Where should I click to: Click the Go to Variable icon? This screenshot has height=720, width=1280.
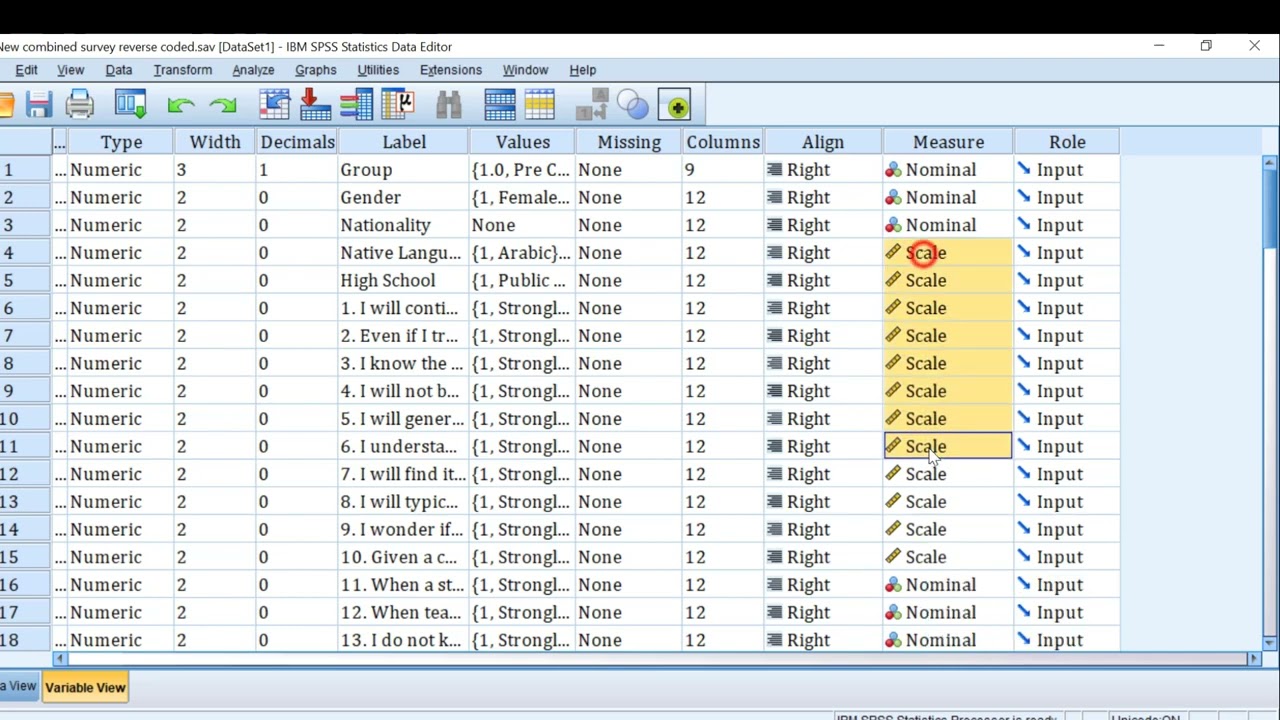click(314, 105)
